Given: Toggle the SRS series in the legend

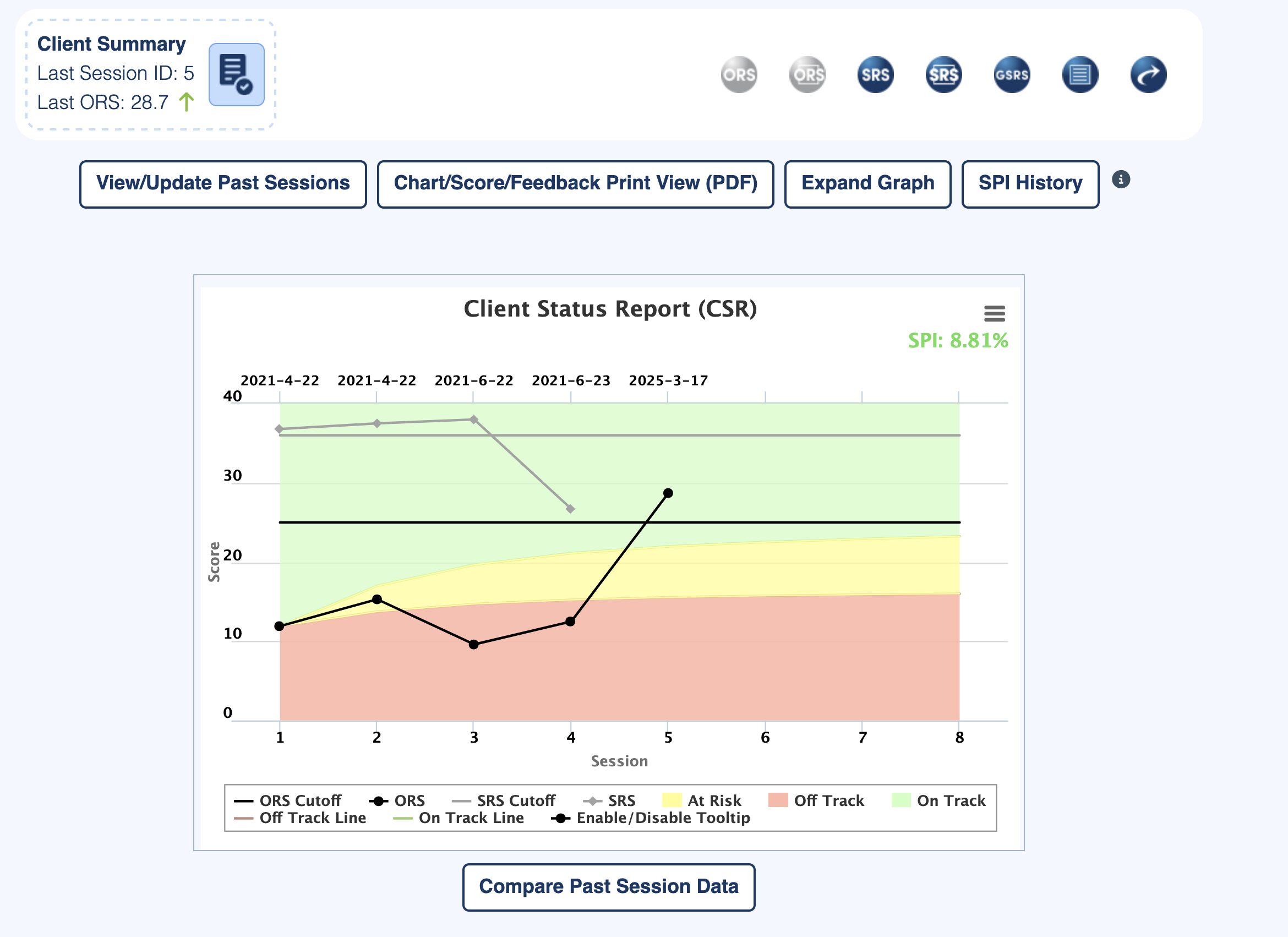Looking at the screenshot, I should point(621,800).
